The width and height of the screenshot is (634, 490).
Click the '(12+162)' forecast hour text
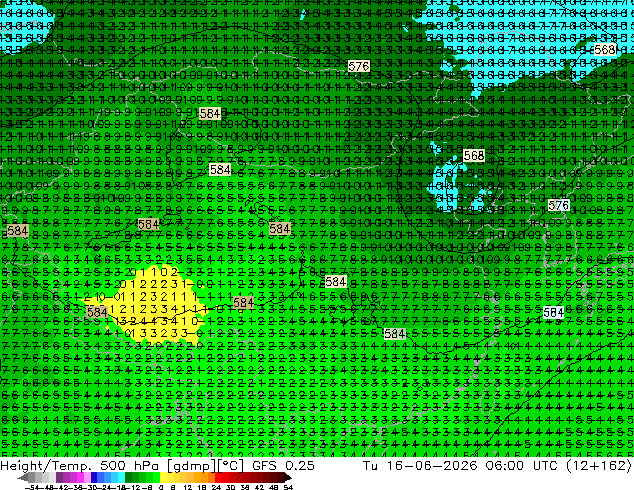[599, 465]
